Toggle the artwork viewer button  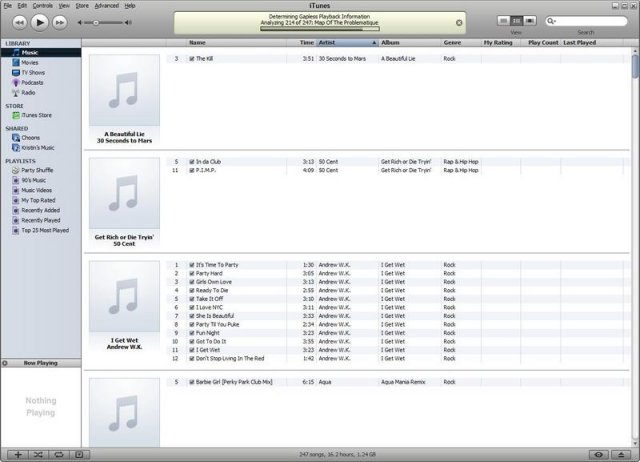79,455
